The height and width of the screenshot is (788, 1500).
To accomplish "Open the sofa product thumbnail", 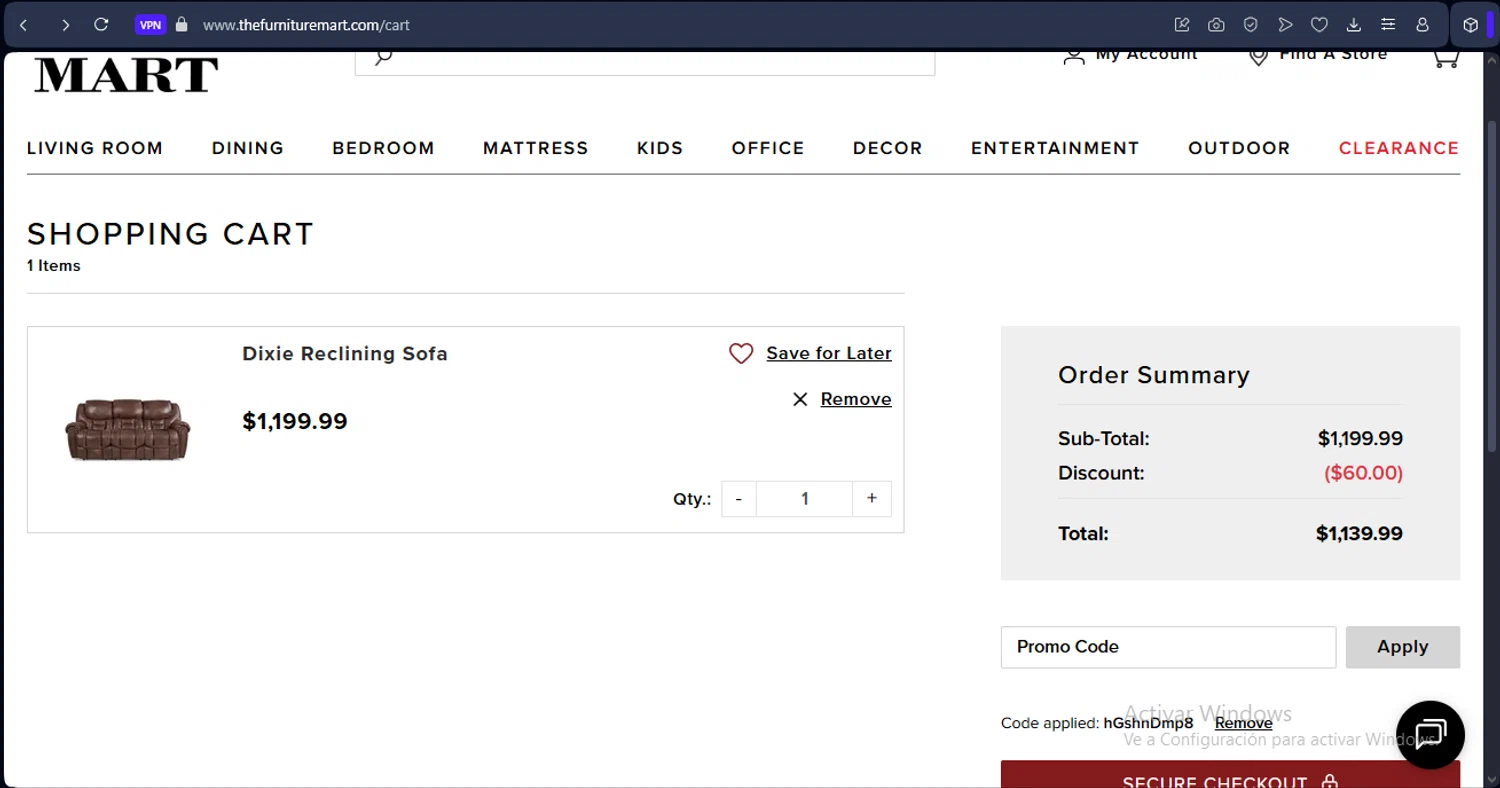I will 128,429.
